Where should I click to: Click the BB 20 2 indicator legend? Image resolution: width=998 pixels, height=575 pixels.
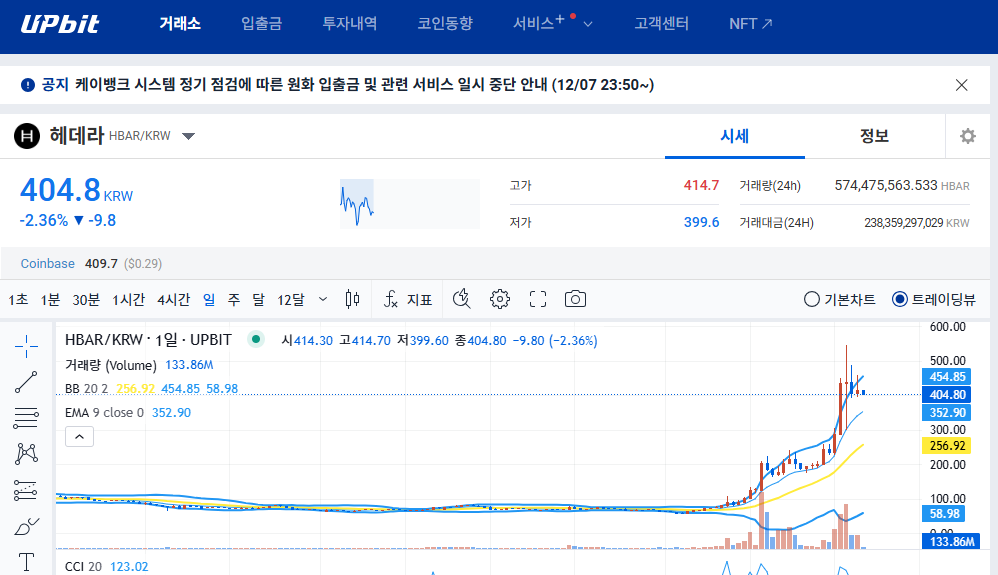click(x=87, y=388)
